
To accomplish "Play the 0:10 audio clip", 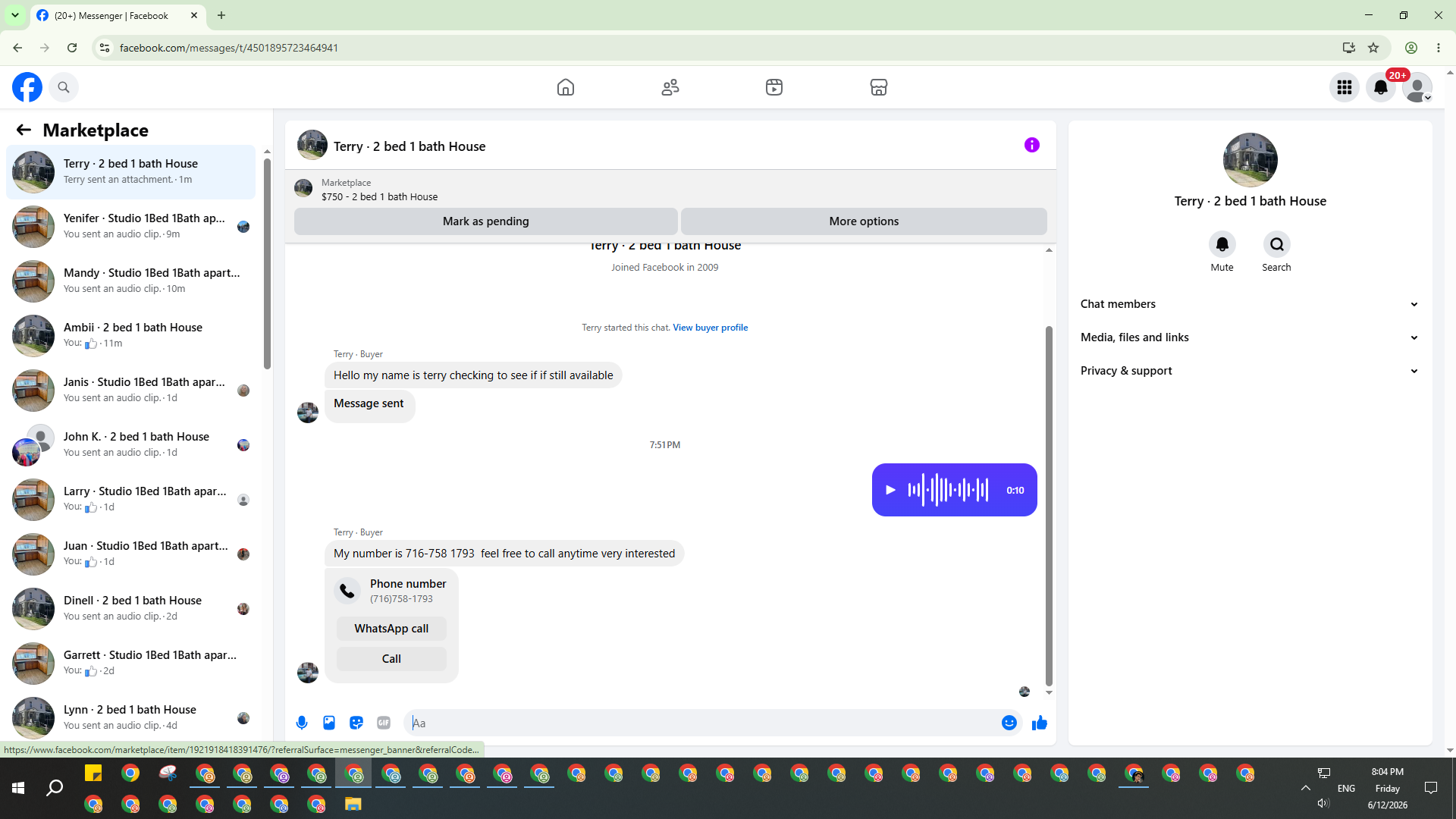I will coord(891,490).
